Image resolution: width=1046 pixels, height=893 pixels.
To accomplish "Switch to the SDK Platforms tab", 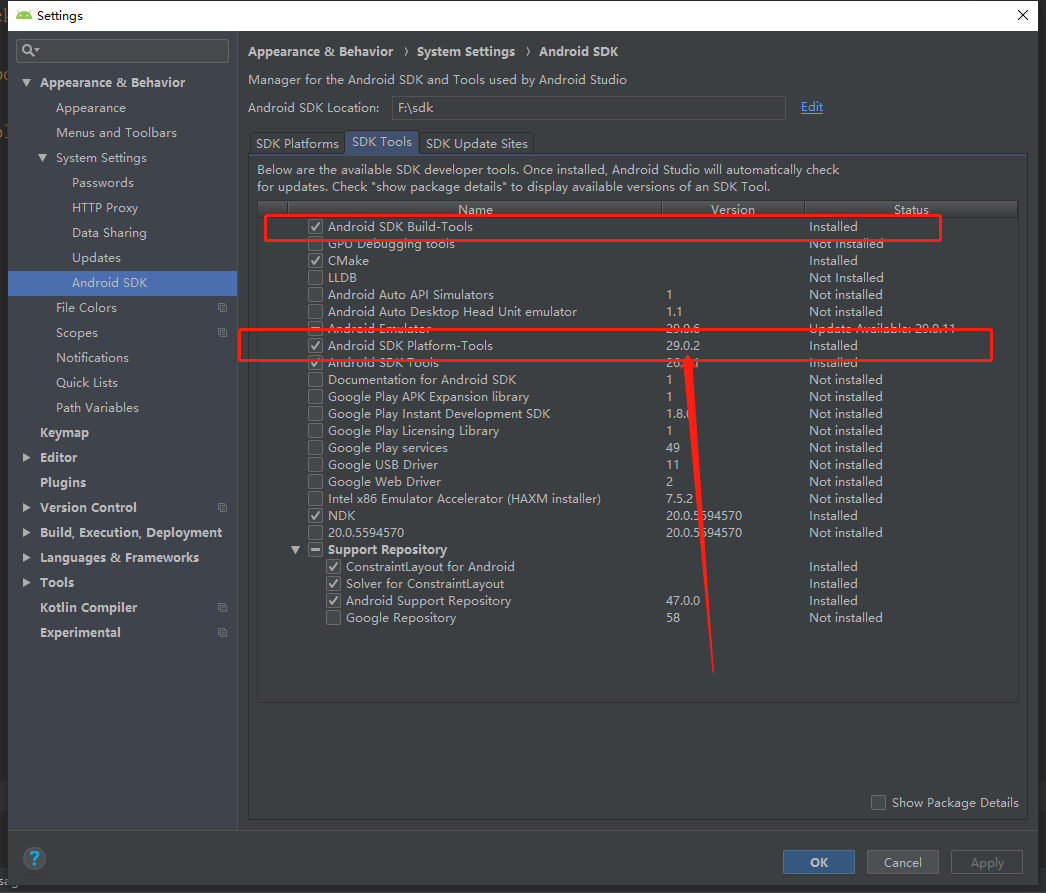I will [296, 143].
